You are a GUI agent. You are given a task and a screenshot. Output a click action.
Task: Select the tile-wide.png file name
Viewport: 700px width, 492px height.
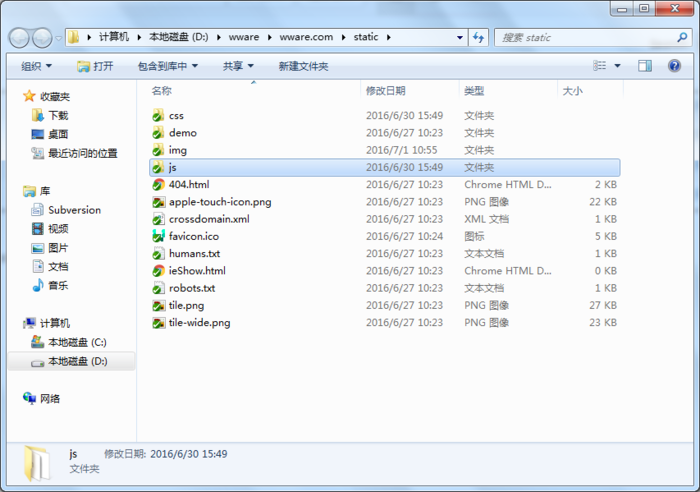tap(200, 323)
